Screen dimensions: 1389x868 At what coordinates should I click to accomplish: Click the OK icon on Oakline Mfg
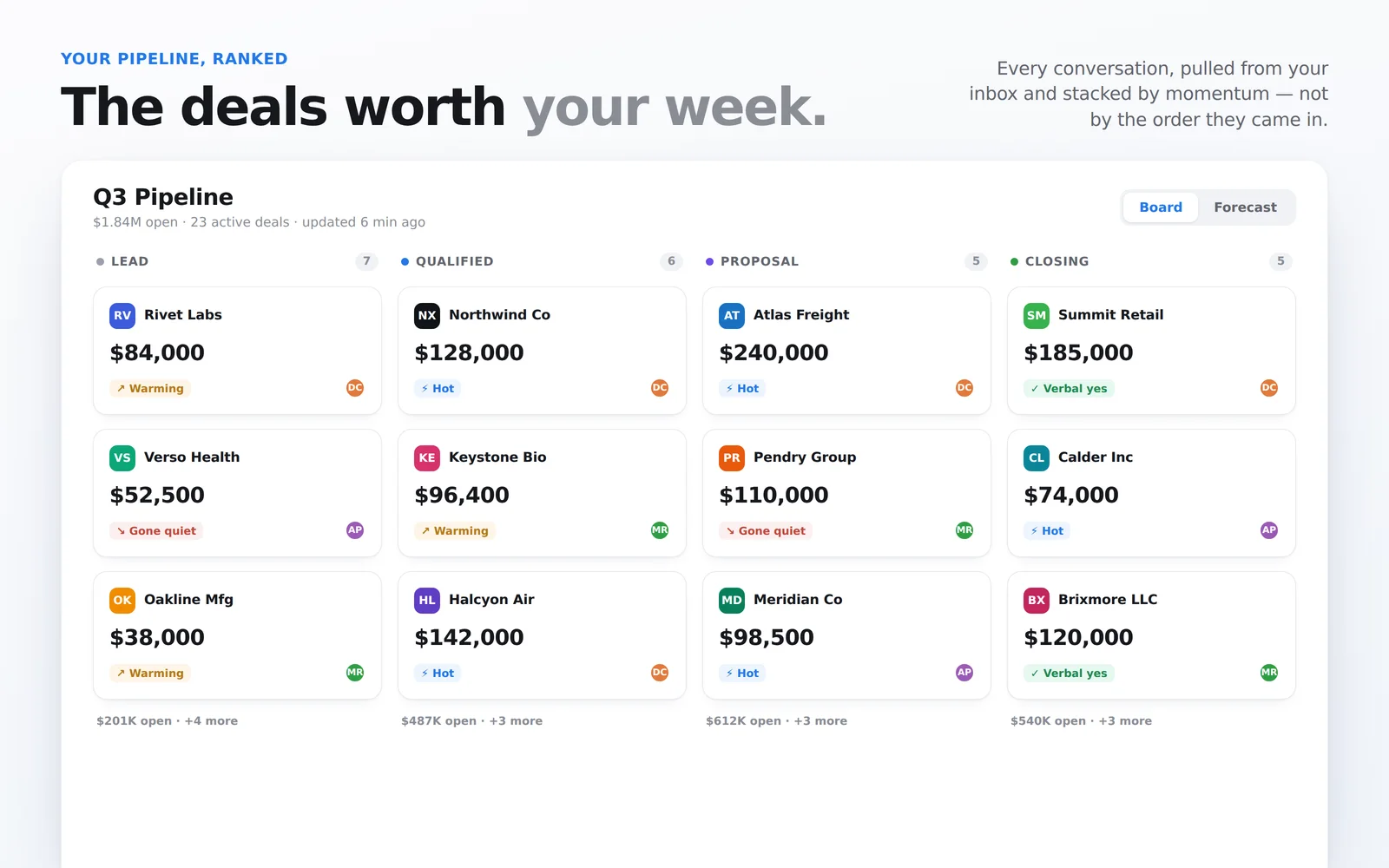[x=122, y=600]
